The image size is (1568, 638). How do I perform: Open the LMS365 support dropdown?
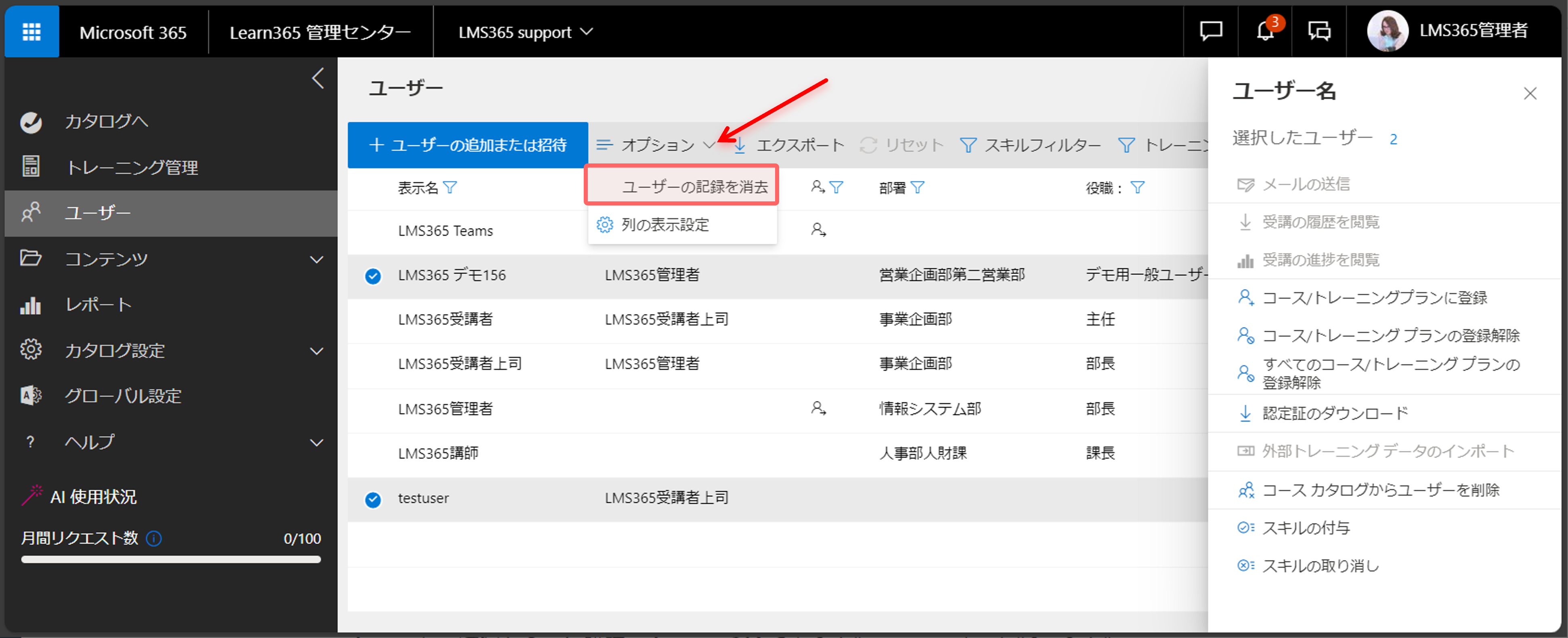(x=525, y=31)
